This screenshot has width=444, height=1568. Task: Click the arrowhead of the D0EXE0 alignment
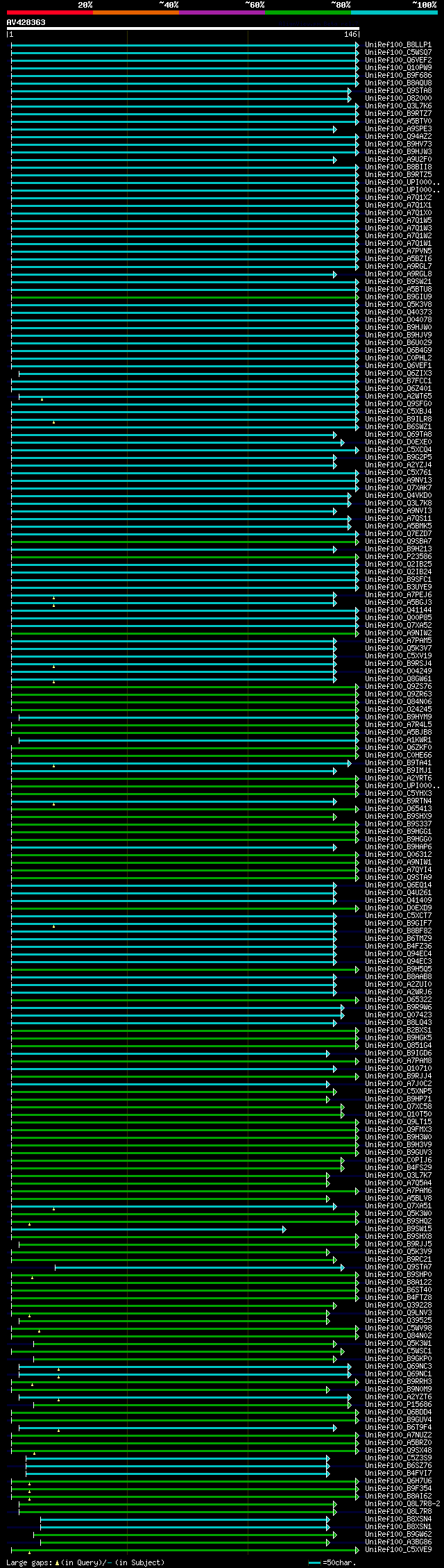coord(342,442)
